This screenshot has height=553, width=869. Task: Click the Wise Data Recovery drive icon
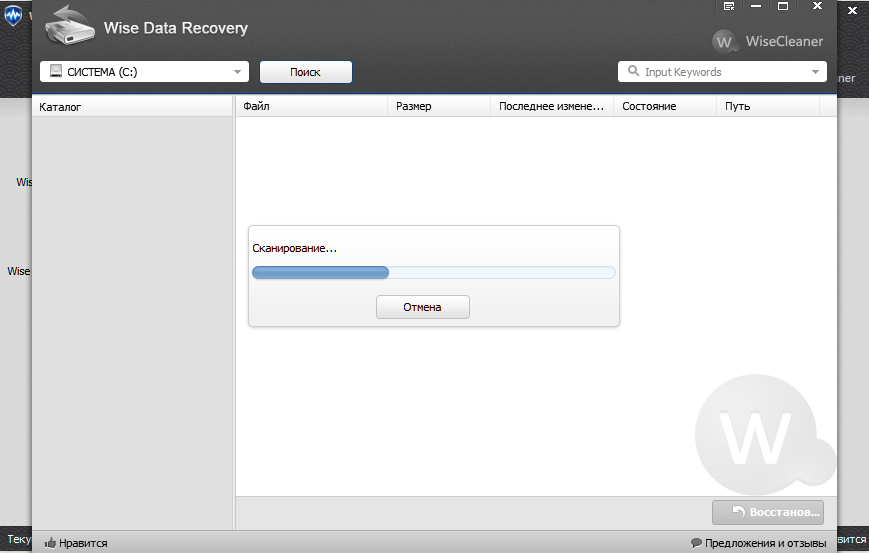[69, 26]
